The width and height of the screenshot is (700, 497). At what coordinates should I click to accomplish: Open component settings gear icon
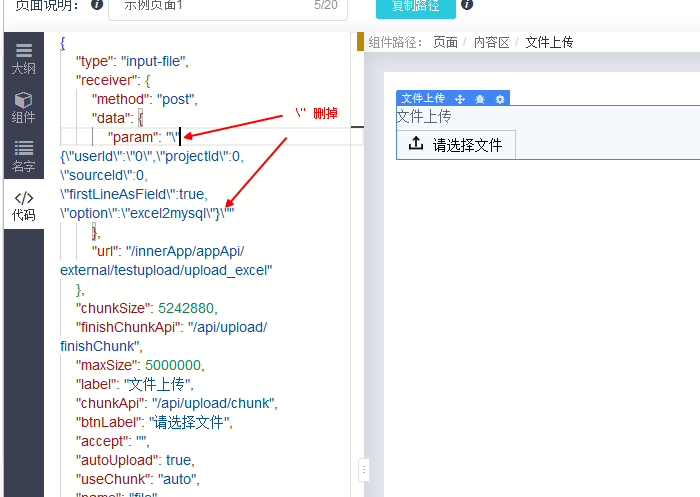point(501,98)
